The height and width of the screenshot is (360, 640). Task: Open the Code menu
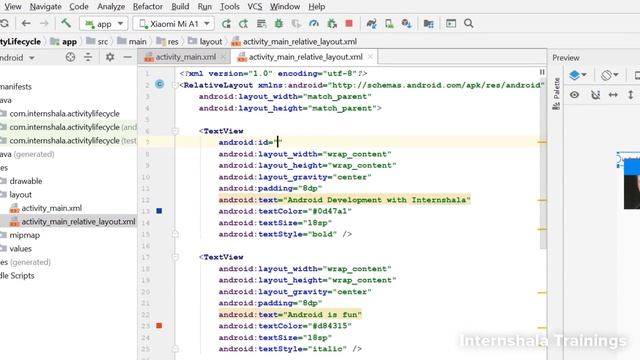[79, 7]
